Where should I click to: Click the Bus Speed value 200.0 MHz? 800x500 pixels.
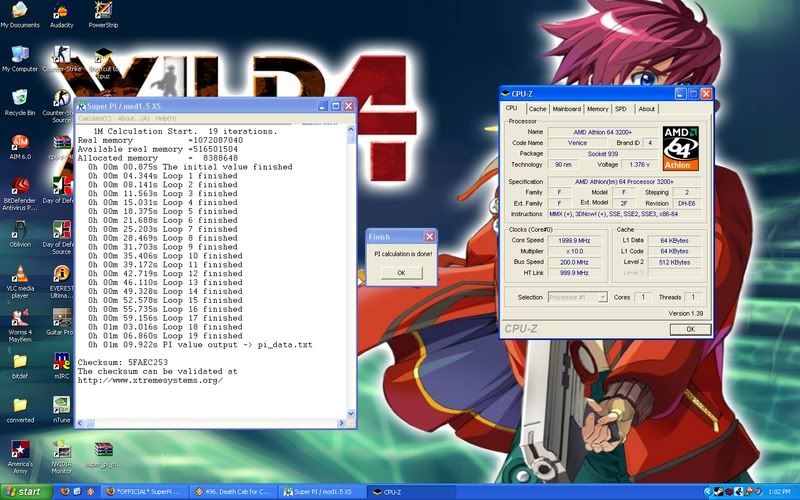(574, 262)
